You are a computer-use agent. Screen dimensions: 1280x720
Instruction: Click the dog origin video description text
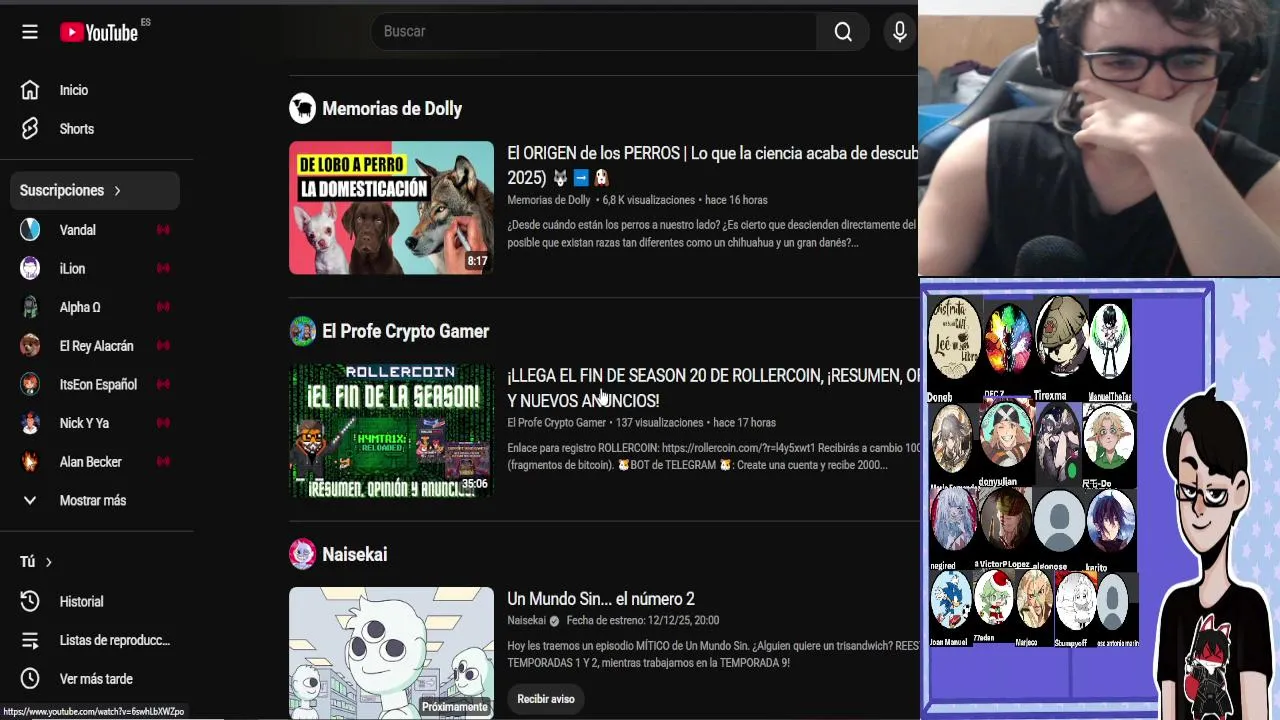coord(712,234)
